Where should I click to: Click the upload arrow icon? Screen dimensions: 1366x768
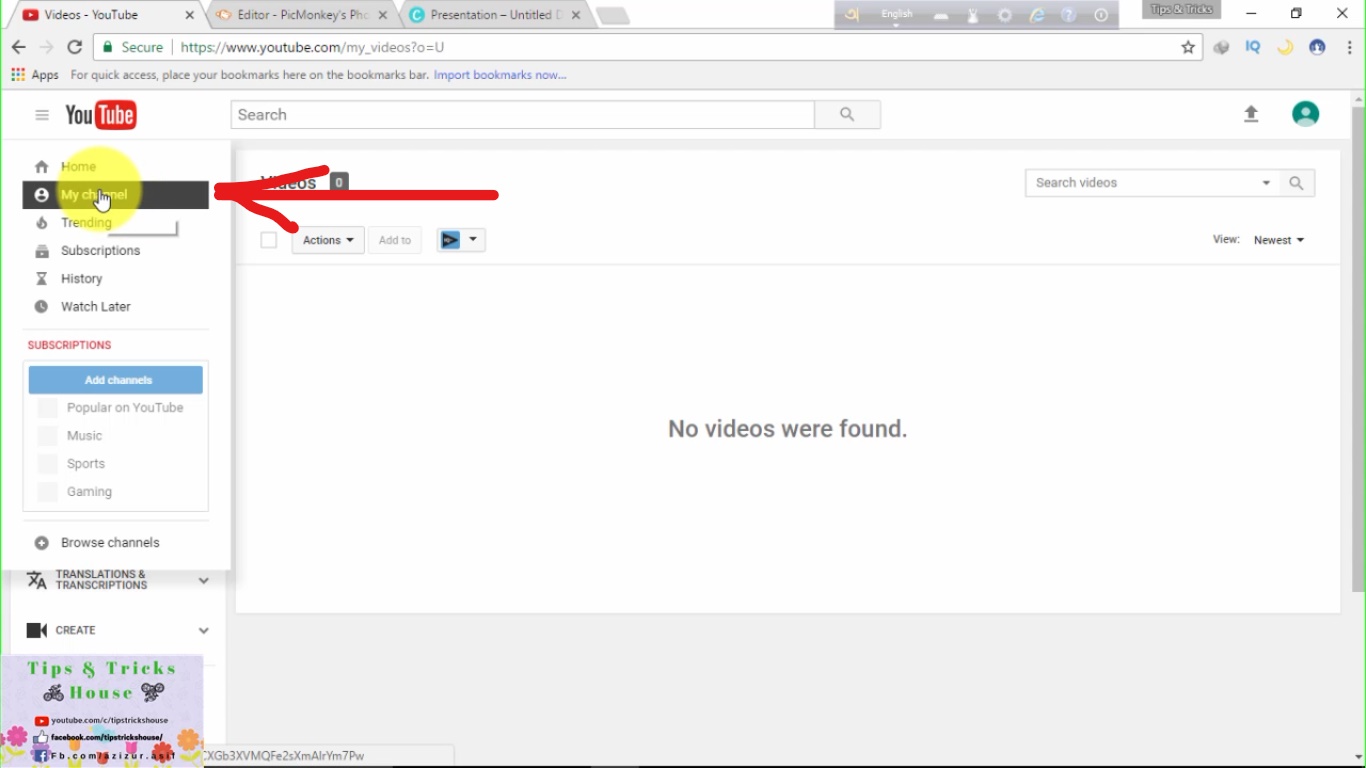1251,114
